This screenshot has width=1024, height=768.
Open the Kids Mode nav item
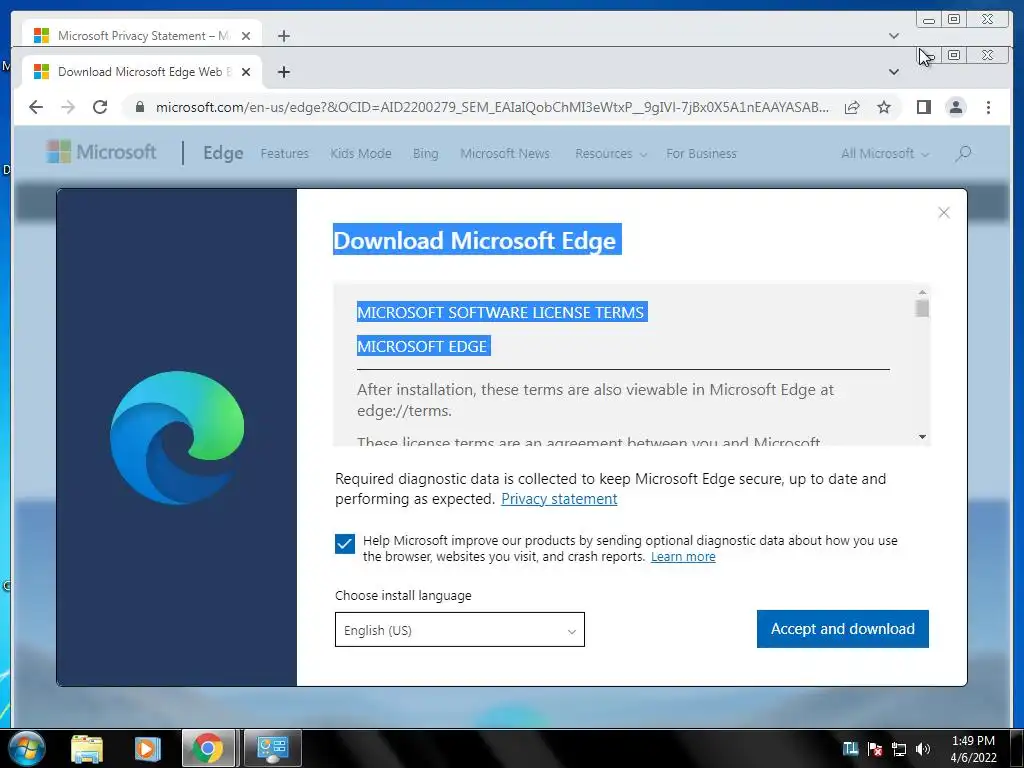(360, 153)
